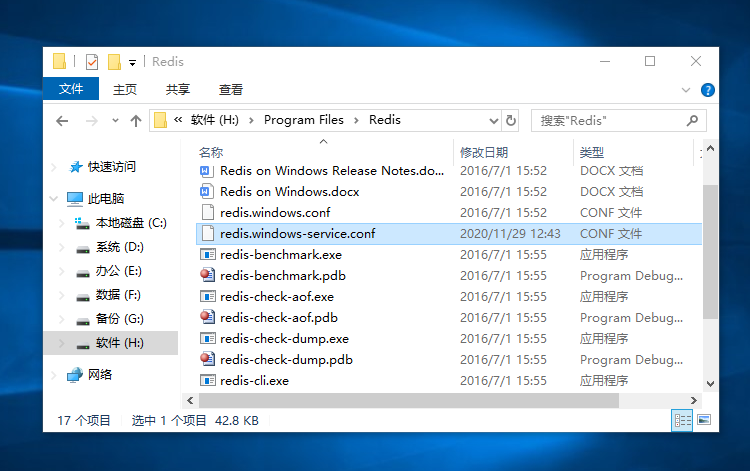The image size is (750, 471).
Task: Select 此电脑 in navigation pane
Action: tap(106, 198)
